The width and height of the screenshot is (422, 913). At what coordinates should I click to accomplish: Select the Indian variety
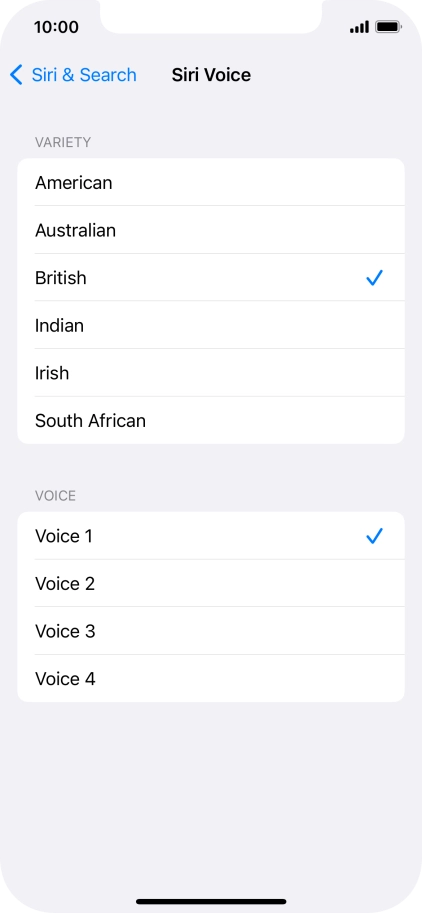click(211, 325)
